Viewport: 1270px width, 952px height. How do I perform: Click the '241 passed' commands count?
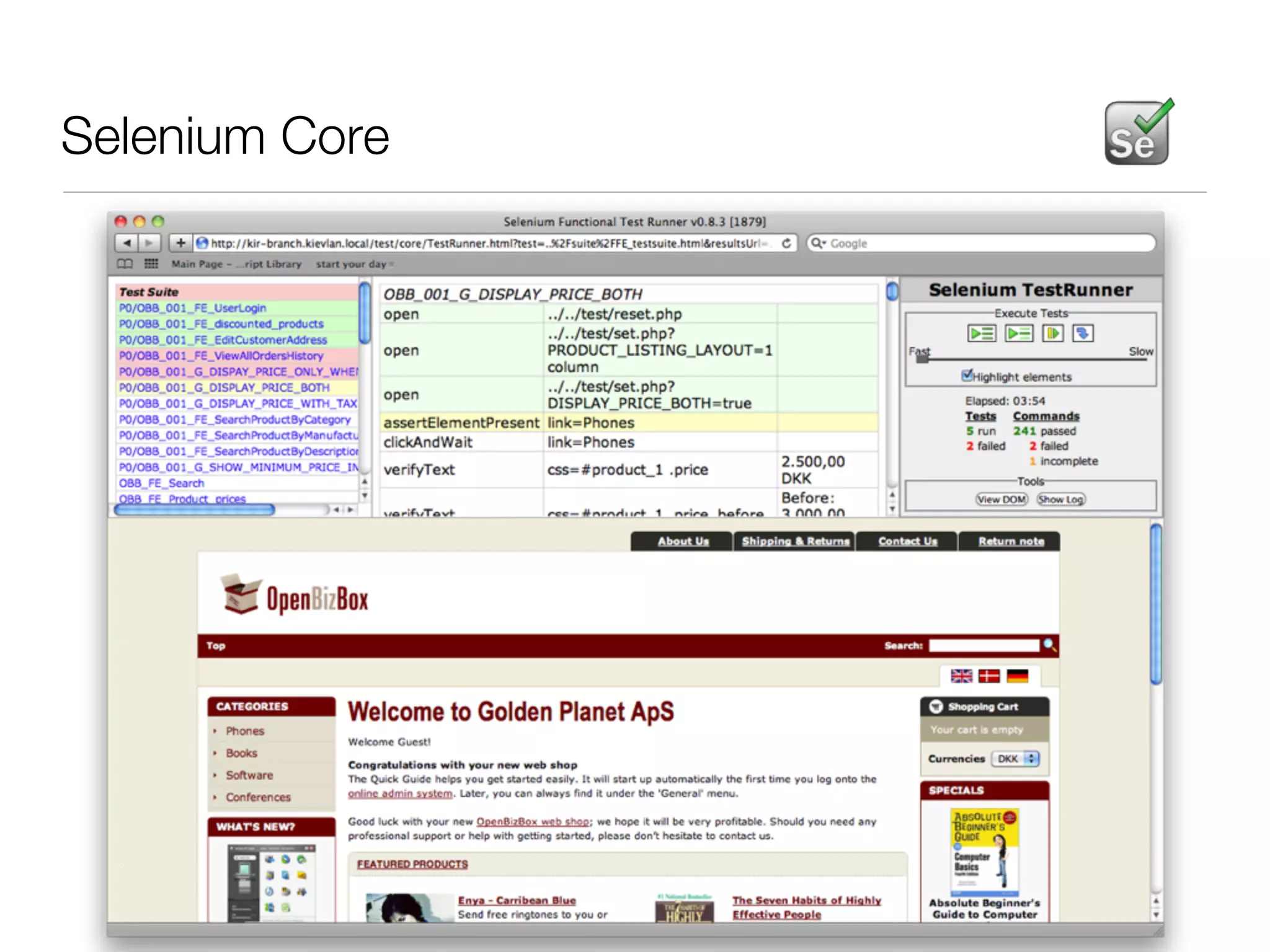coord(1045,431)
